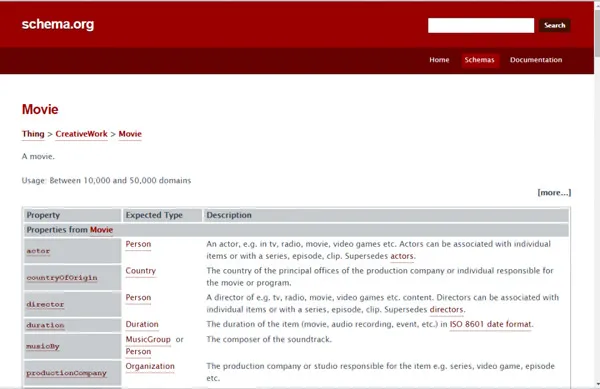600x389 pixels.
Task: Expand the [more...] link
Action: coord(554,192)
